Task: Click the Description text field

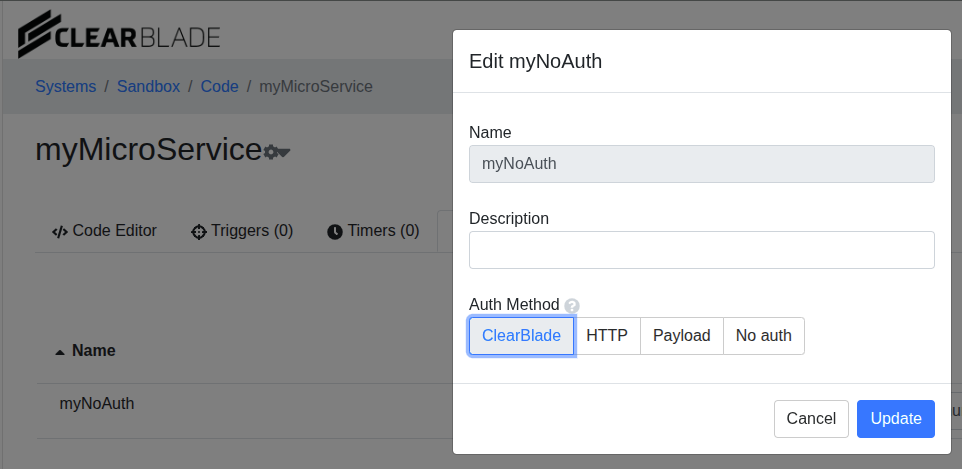Action: (x=701, y=250)
